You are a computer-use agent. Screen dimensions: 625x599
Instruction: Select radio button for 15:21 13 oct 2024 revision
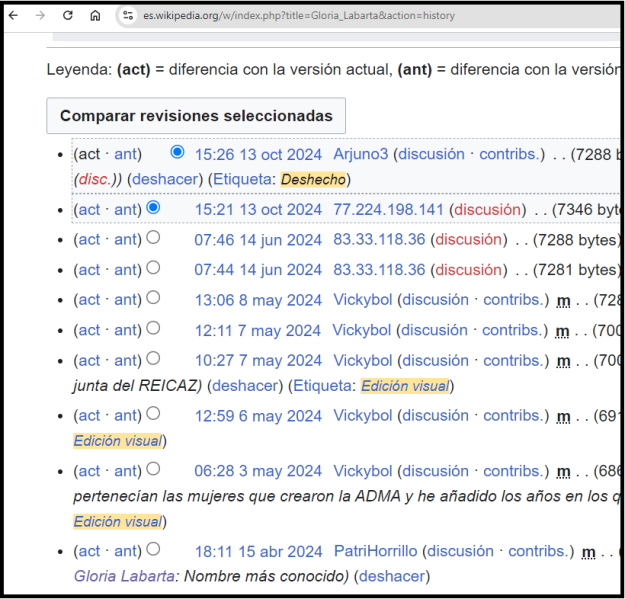coord(153,207)
